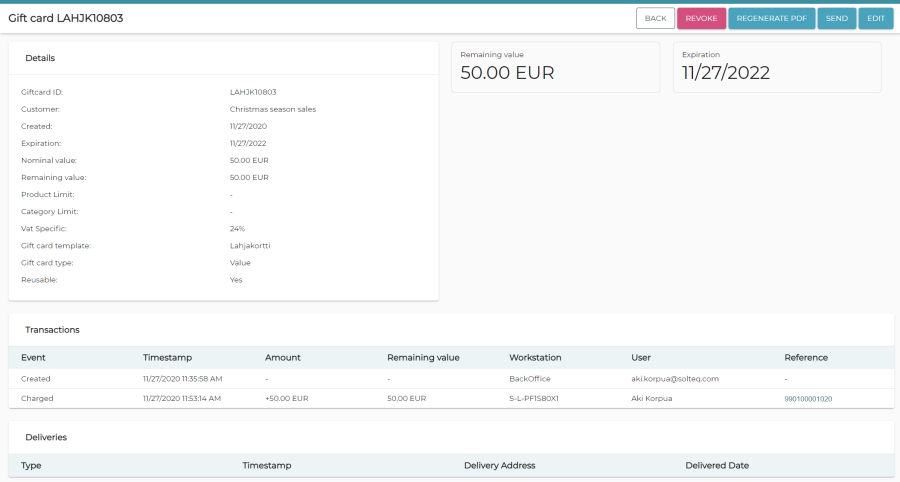
Task: Open reference link 990100001020
Action: click(808, 398)
